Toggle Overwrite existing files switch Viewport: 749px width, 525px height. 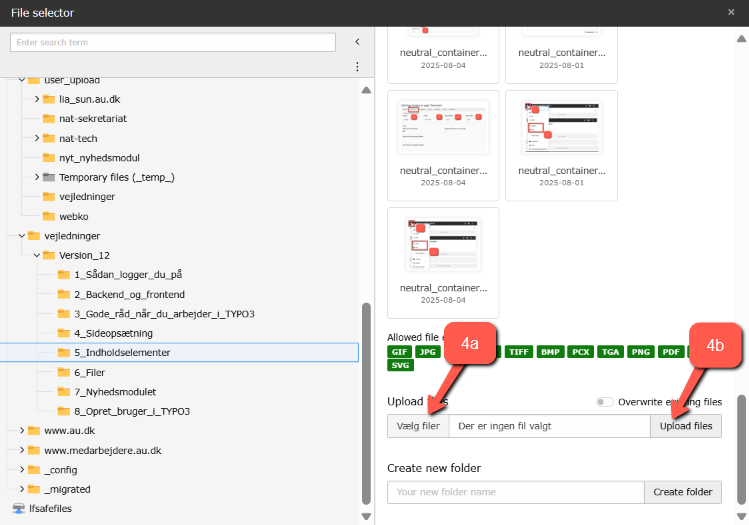(605, 402)
